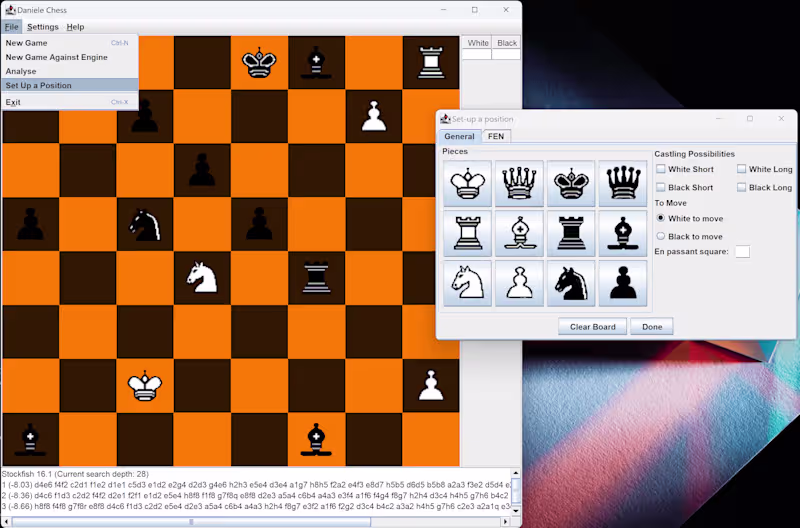
Task: Click the white knight on d4 on the board
Action: pyautogui.click(x=202, y=278)
